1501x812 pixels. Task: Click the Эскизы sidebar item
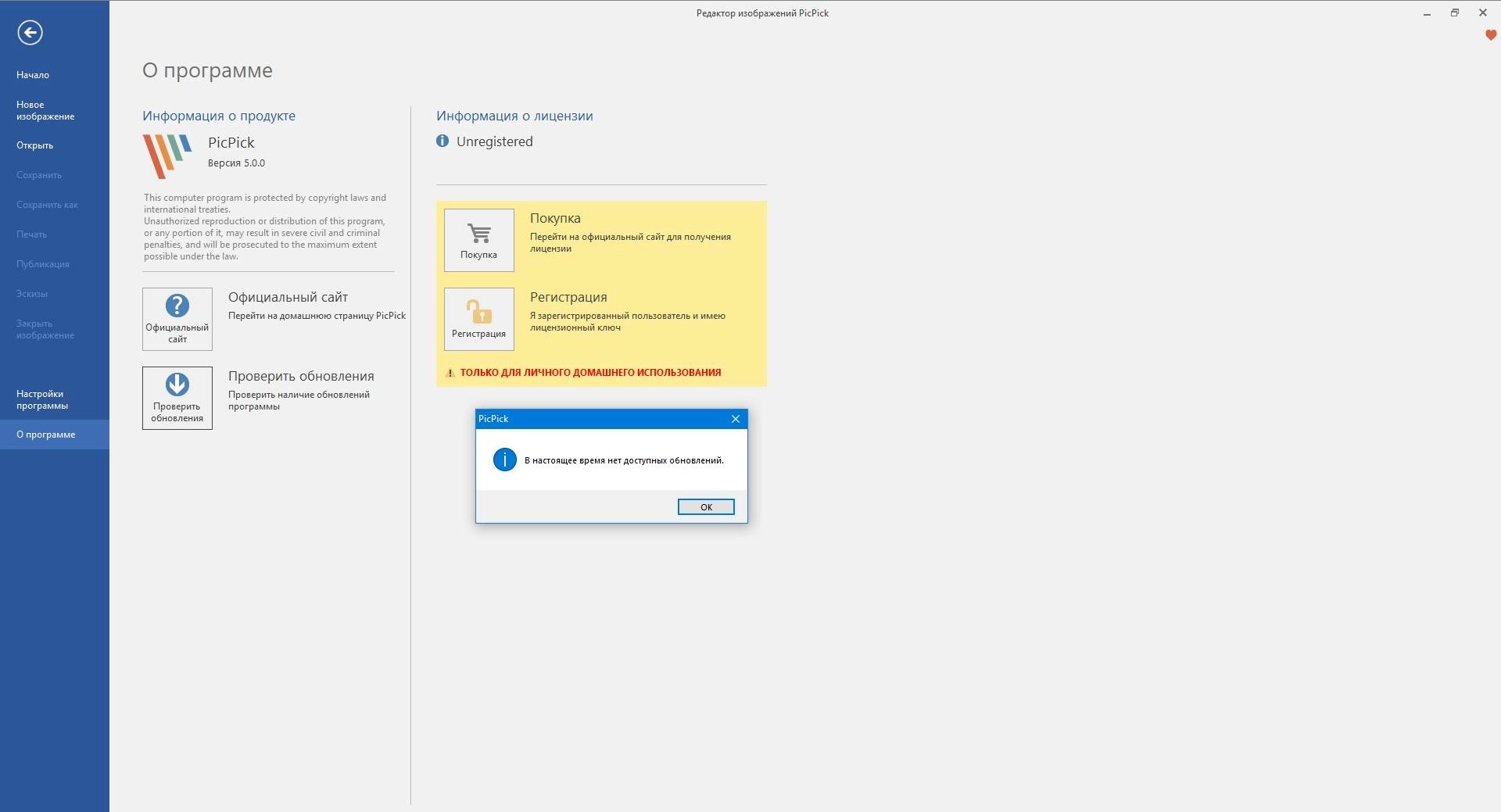tap(32, 294)
